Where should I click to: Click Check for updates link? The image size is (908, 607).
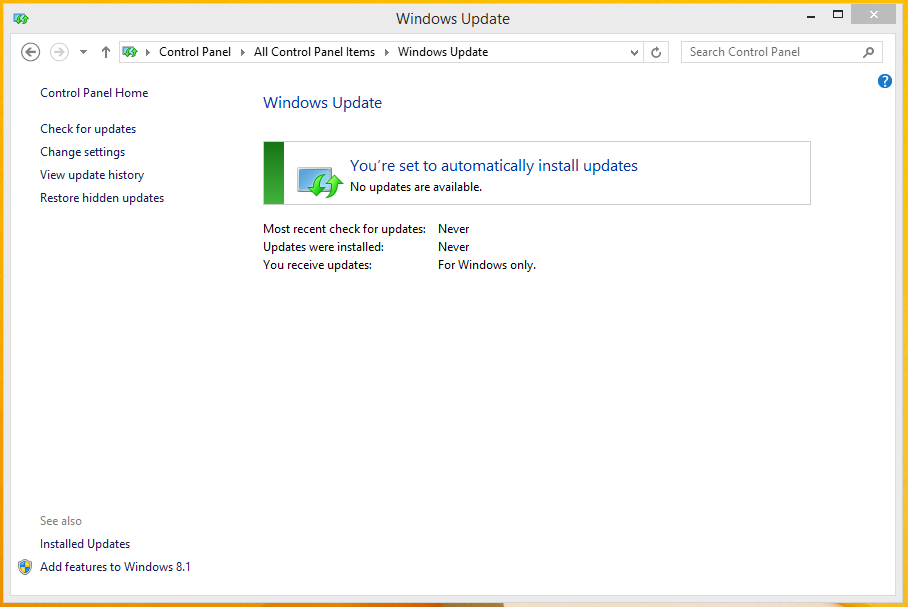[88, 129]
